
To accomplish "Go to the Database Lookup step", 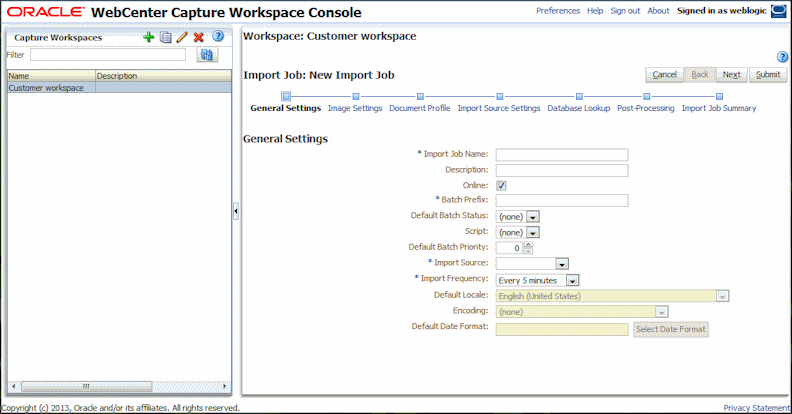I will [579, 108].
